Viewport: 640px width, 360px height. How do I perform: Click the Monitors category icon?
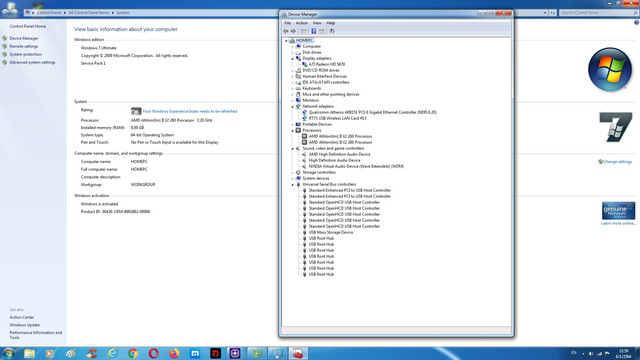(x=298, y=100)
